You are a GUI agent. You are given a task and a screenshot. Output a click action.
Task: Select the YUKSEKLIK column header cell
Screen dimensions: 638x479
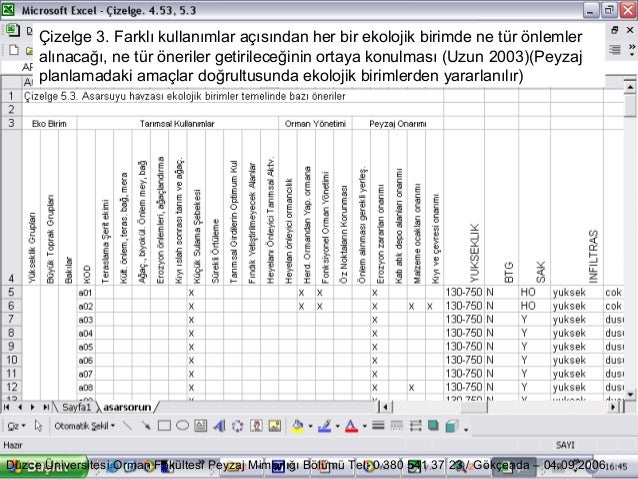[x=464, y=208]
